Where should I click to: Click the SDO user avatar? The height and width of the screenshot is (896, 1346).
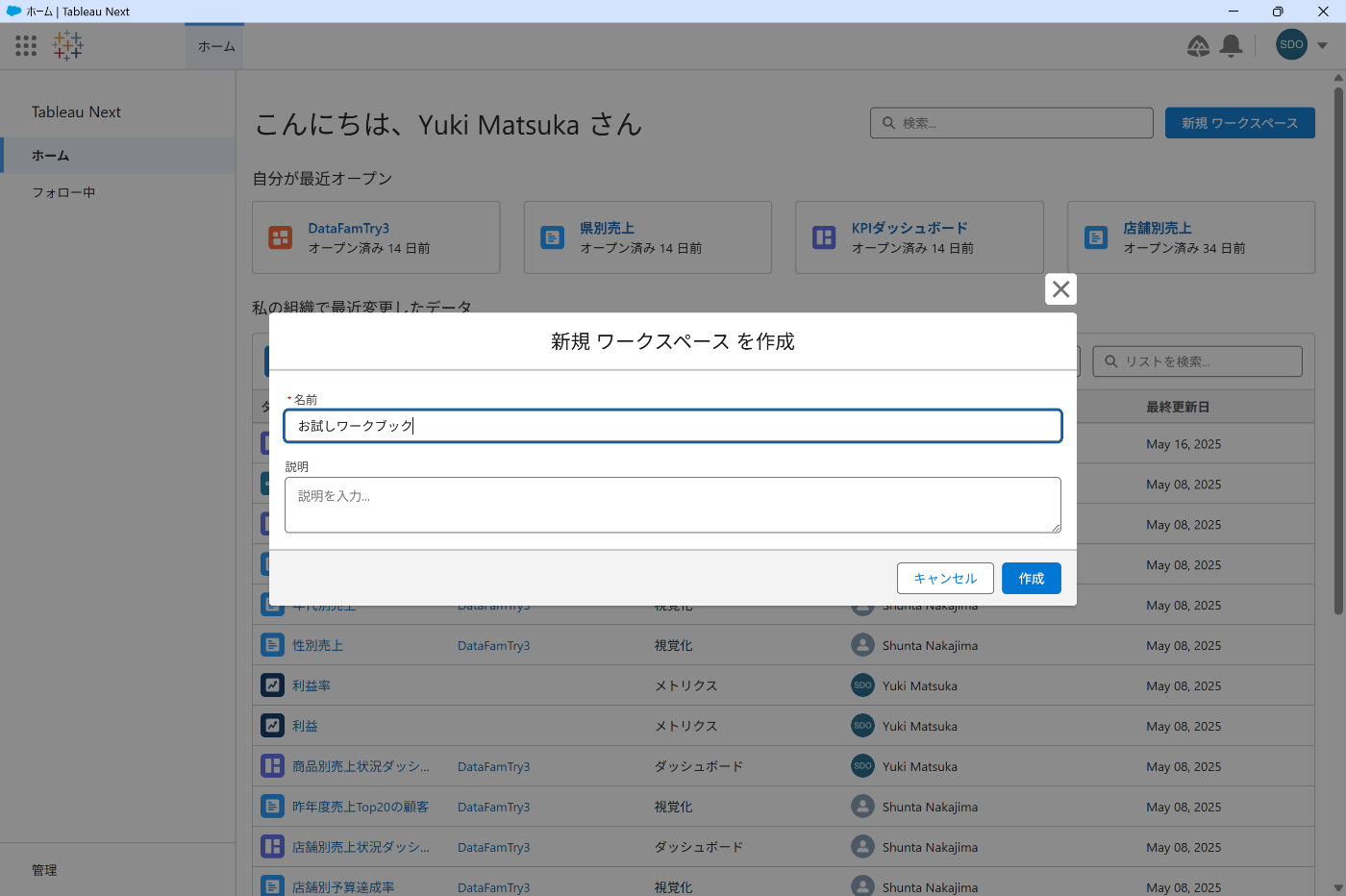[1291, 44]
